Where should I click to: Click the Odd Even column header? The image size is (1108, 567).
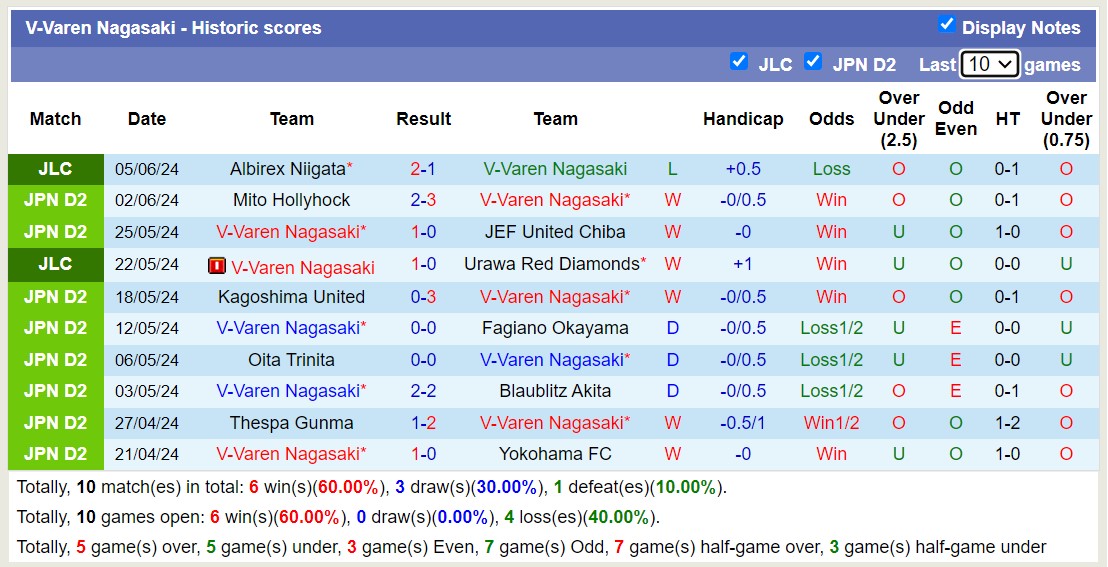(x=956, y=119)
